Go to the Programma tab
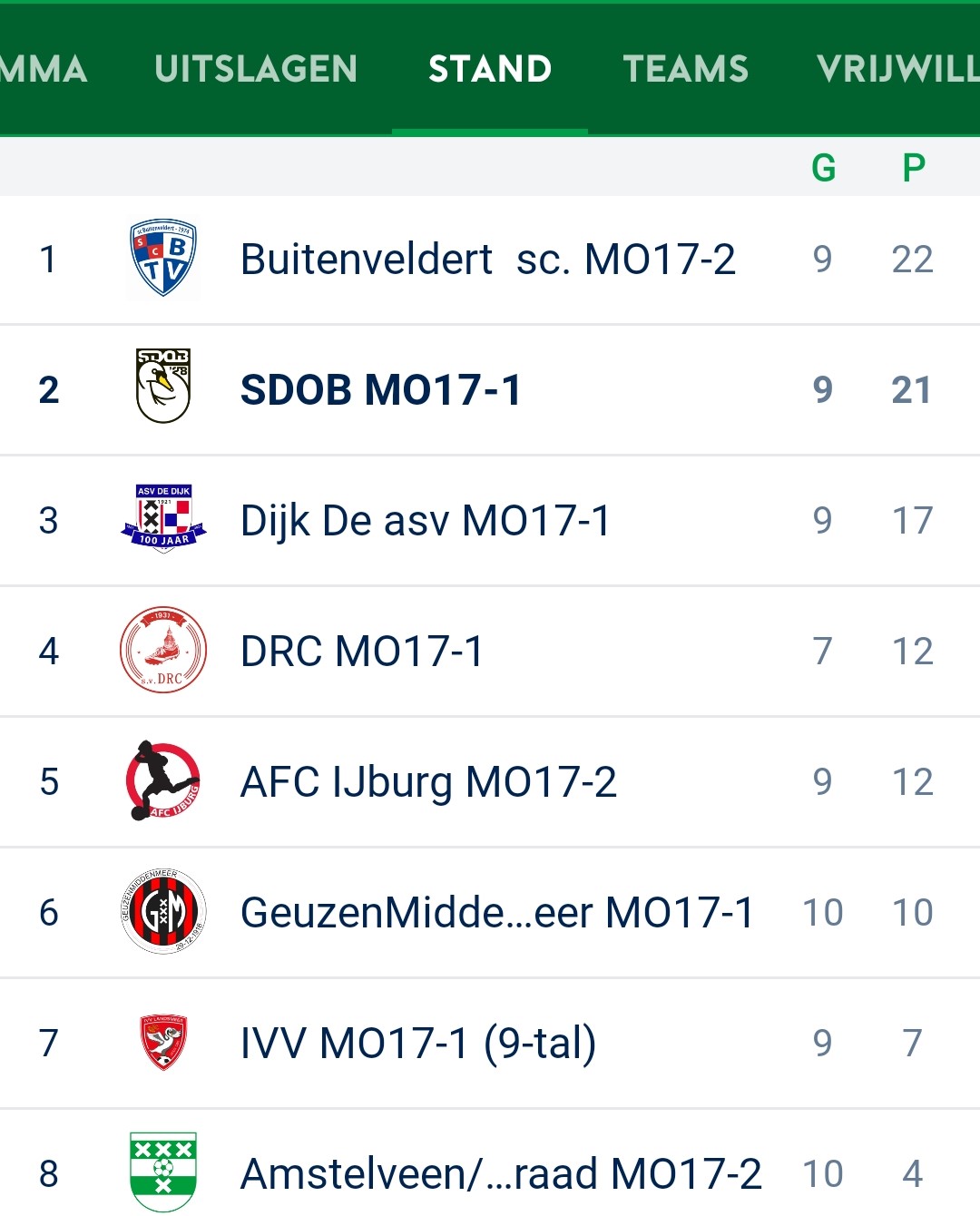The width and height of the screenshot is (980, 1216). pos(44,69)
